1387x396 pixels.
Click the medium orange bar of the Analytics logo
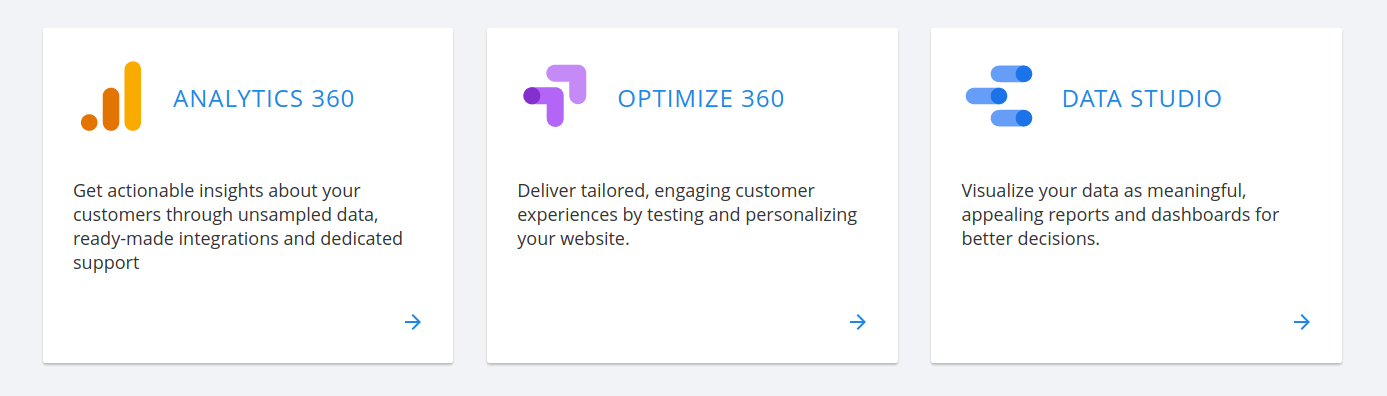point(111,109)
